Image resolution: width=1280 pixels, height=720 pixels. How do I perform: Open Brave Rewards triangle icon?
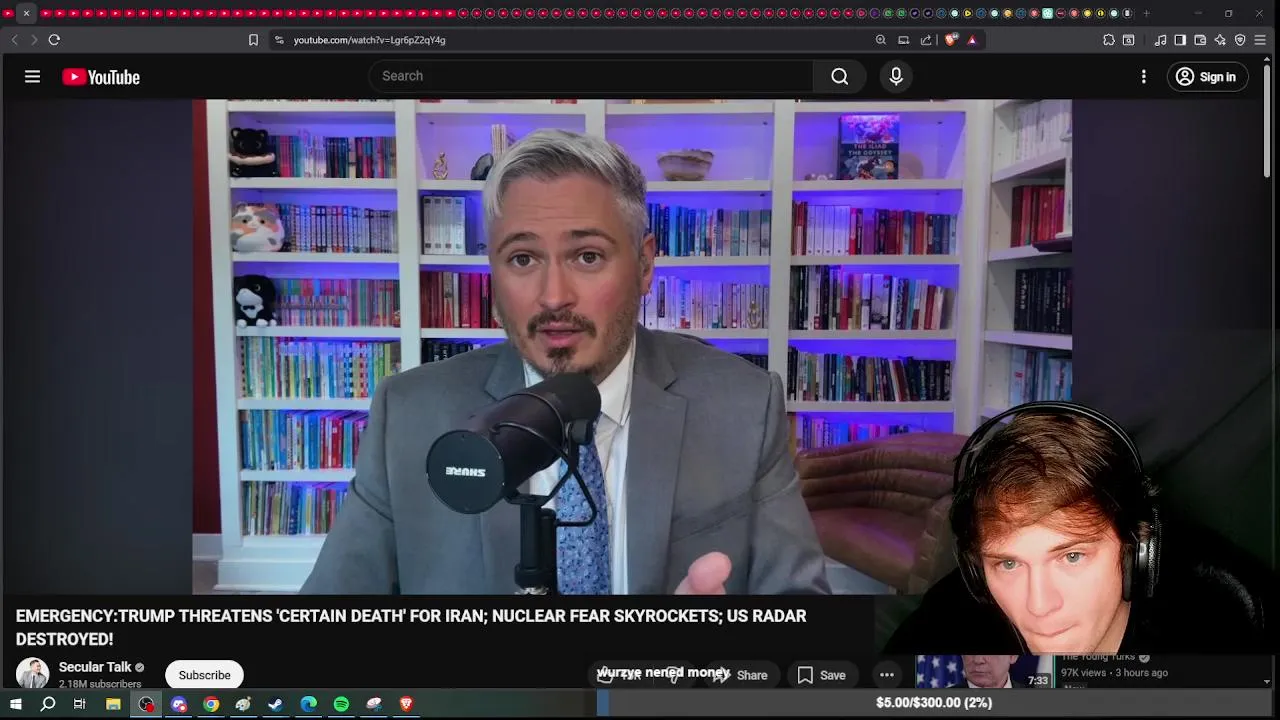[972, 40]
